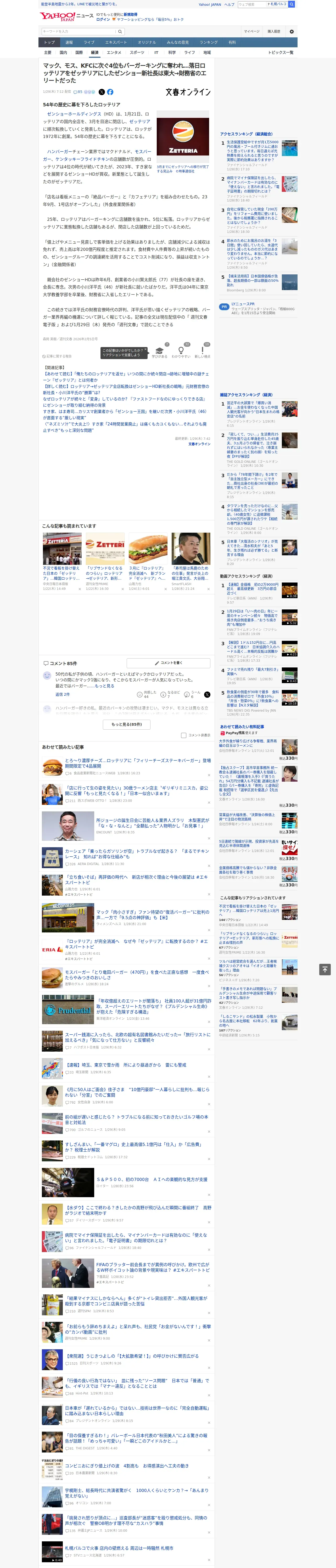The height and width of the screenshot is (1568, 336).
Task: Select the ランキング navigation tab
Action: click(x=209, y=42)
